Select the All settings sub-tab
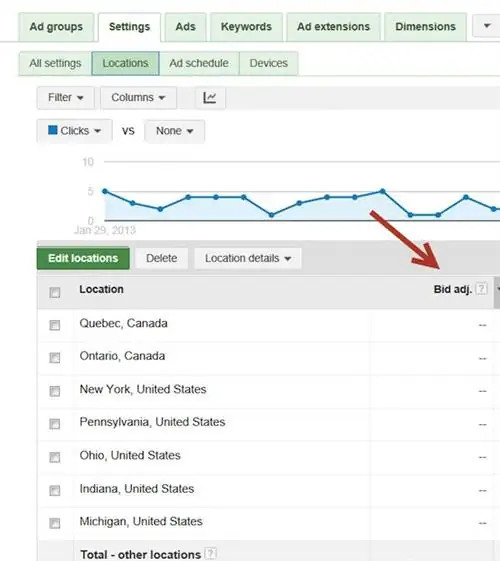This screenshot has width=500, height=561. tap(55, 63)
